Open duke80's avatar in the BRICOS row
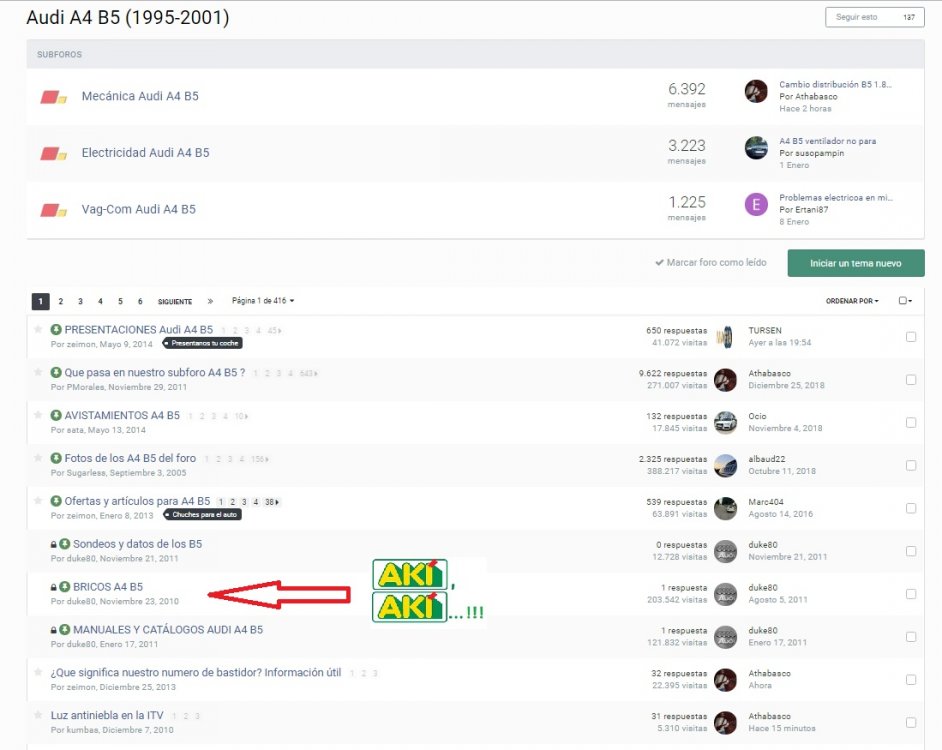The image size is (942, 750). (x=726, y=594)
